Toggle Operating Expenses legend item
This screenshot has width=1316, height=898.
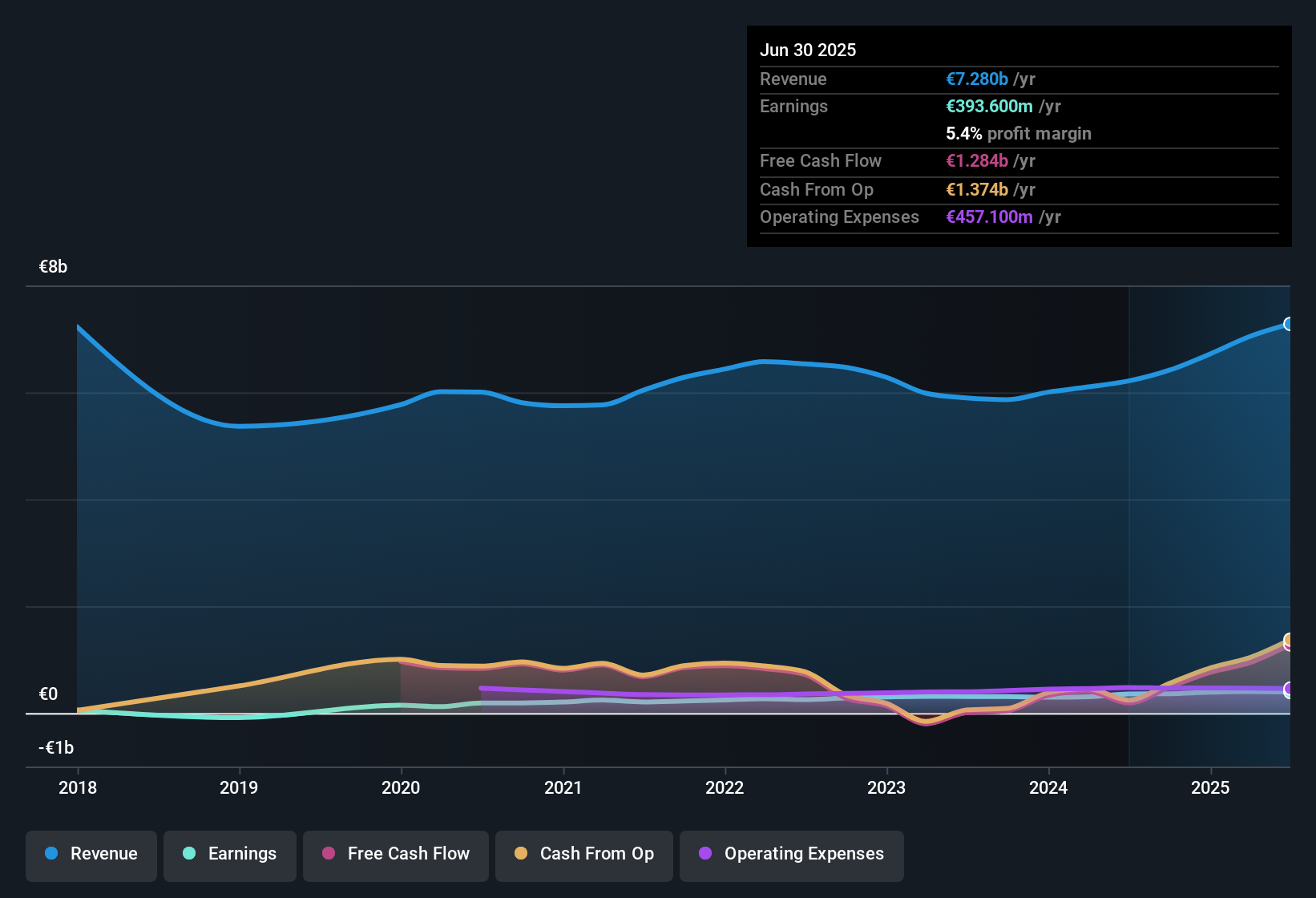point(792,854)
